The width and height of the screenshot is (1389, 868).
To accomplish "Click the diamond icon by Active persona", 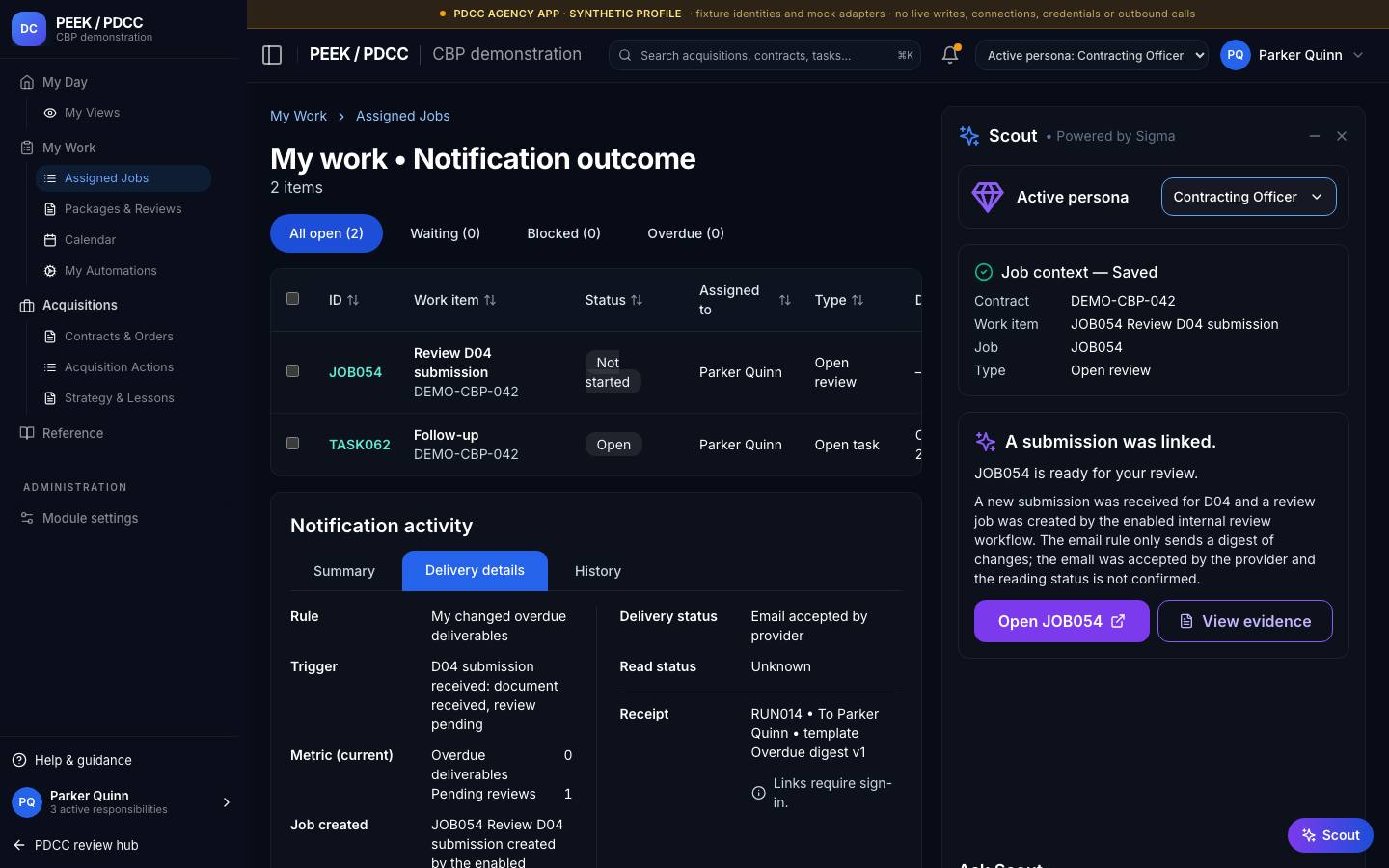I will [988, 197].
